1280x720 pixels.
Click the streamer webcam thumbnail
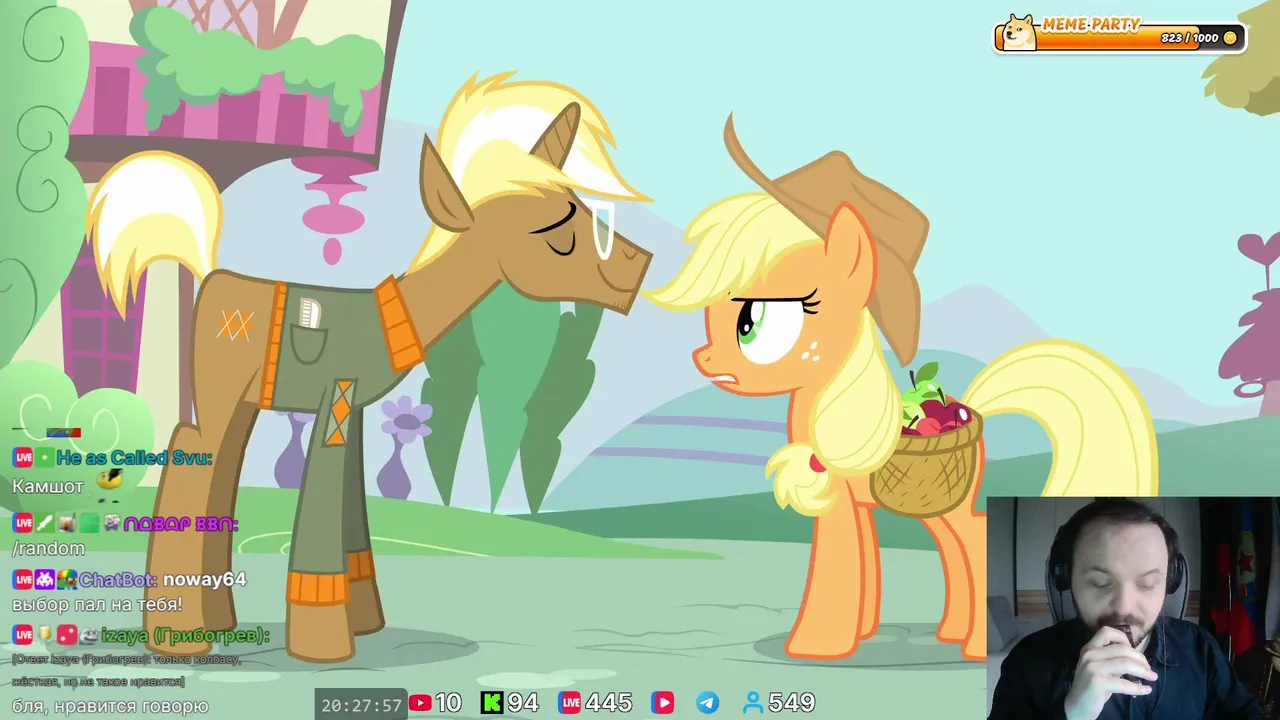[x=1133, y=607]
